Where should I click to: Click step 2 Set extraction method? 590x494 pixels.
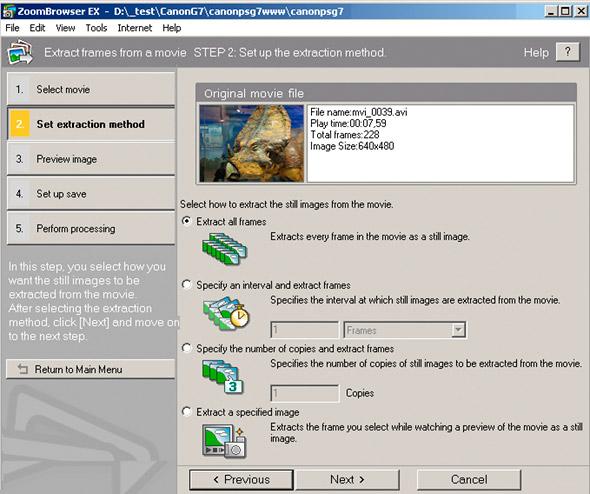coord(91,124)
